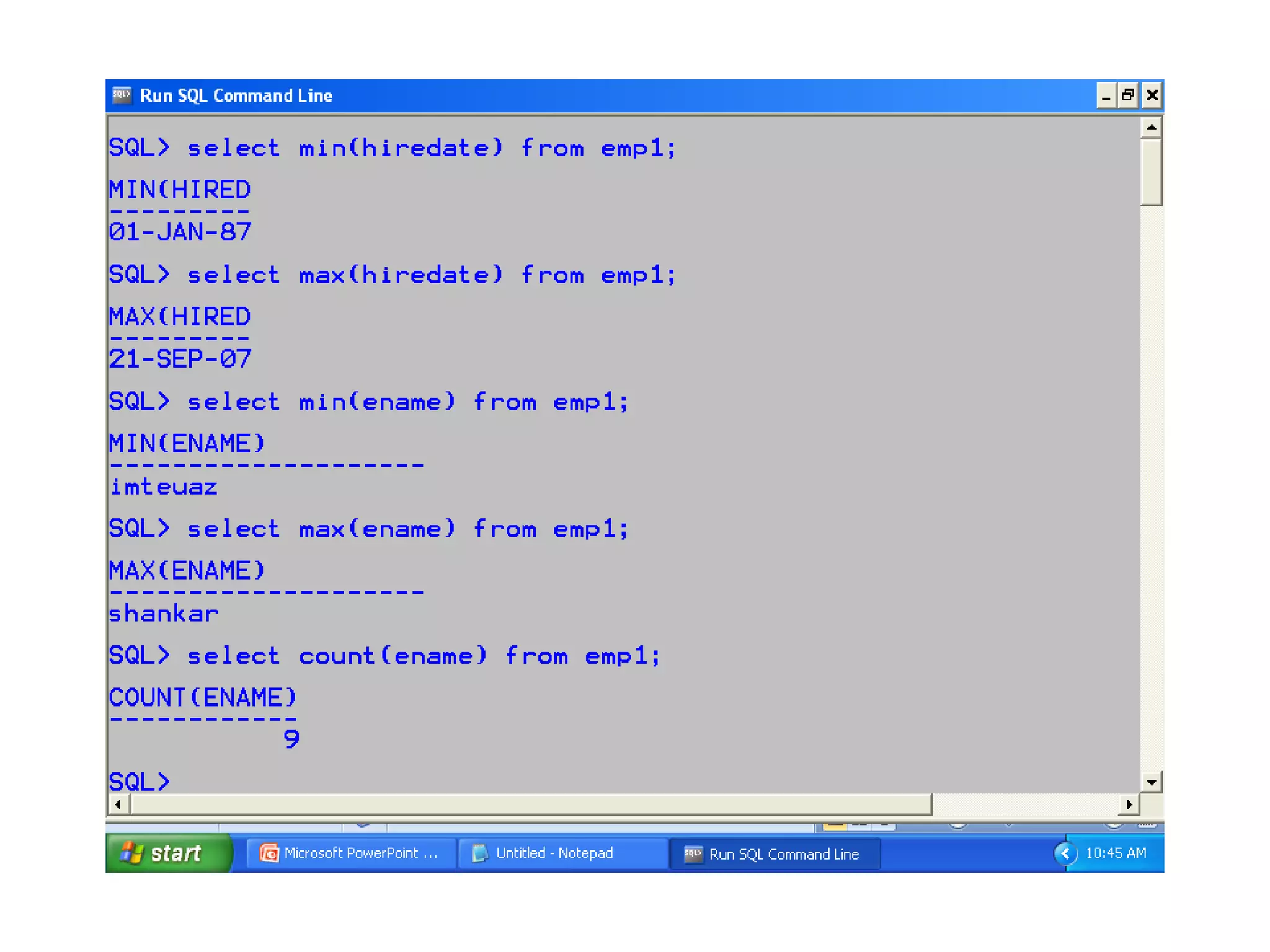
Task: Click the SQL icon in the title bar
Action: click(x=122, y=95)
